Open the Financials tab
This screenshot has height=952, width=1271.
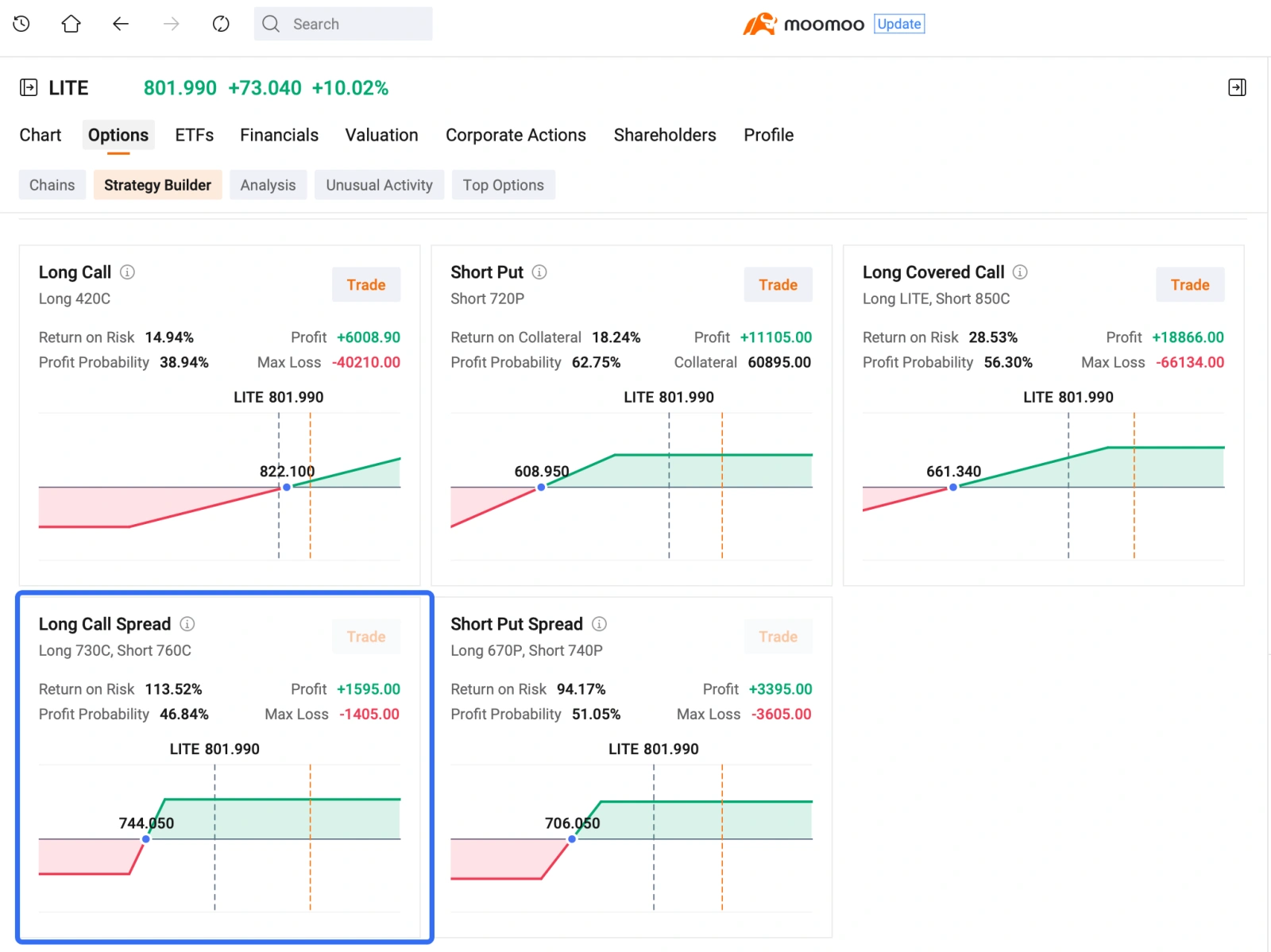[279, 135]
